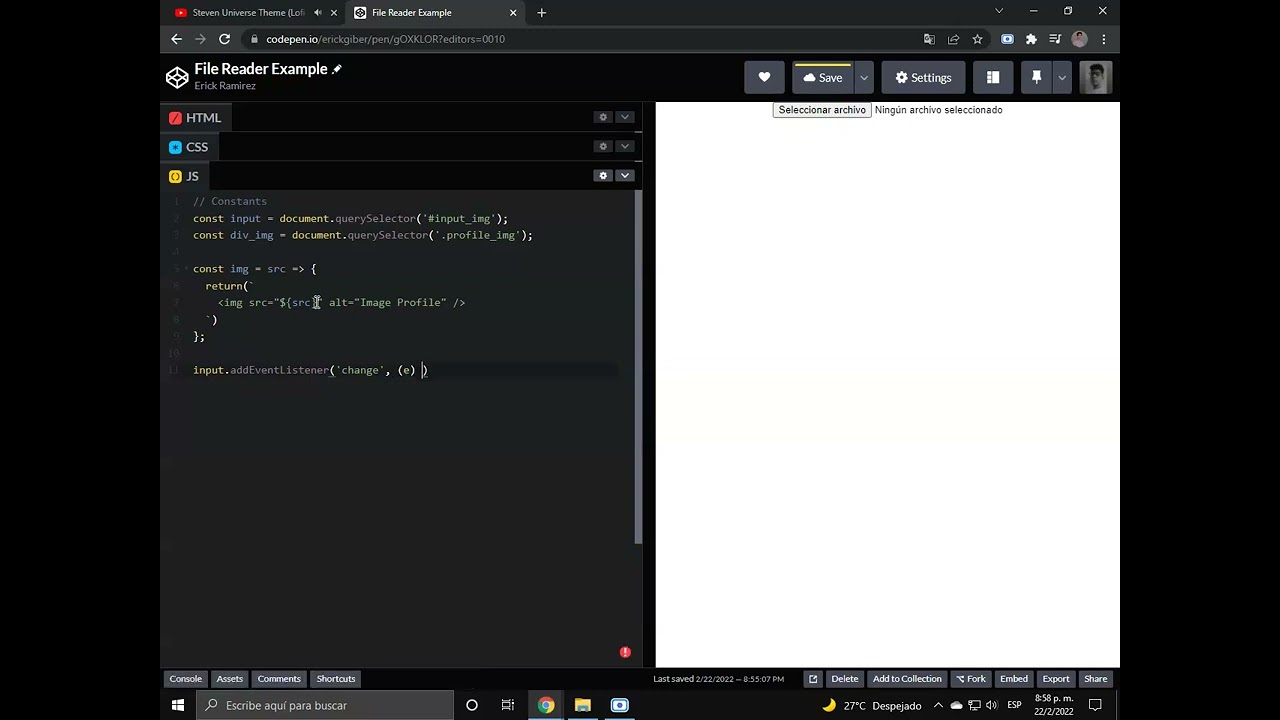Fork this pen
This screenshot has width=1280, height=720.
(x=970, y=678)
